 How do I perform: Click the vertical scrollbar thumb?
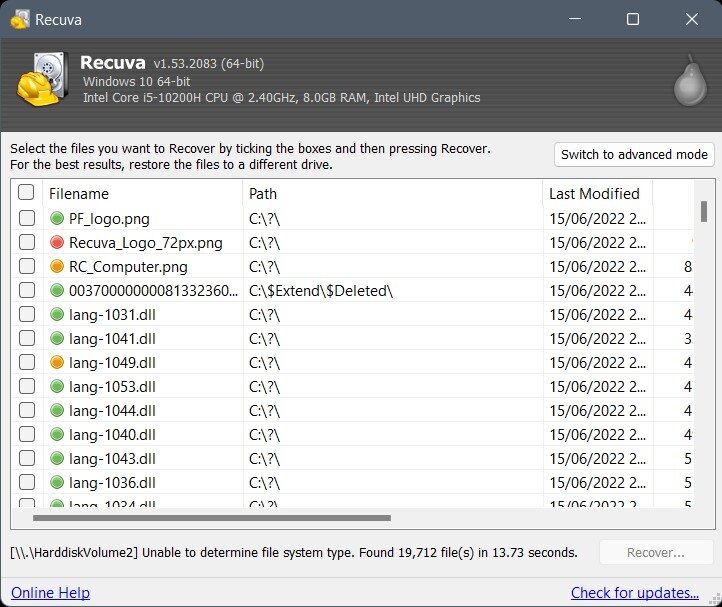(x=704, y=211)
